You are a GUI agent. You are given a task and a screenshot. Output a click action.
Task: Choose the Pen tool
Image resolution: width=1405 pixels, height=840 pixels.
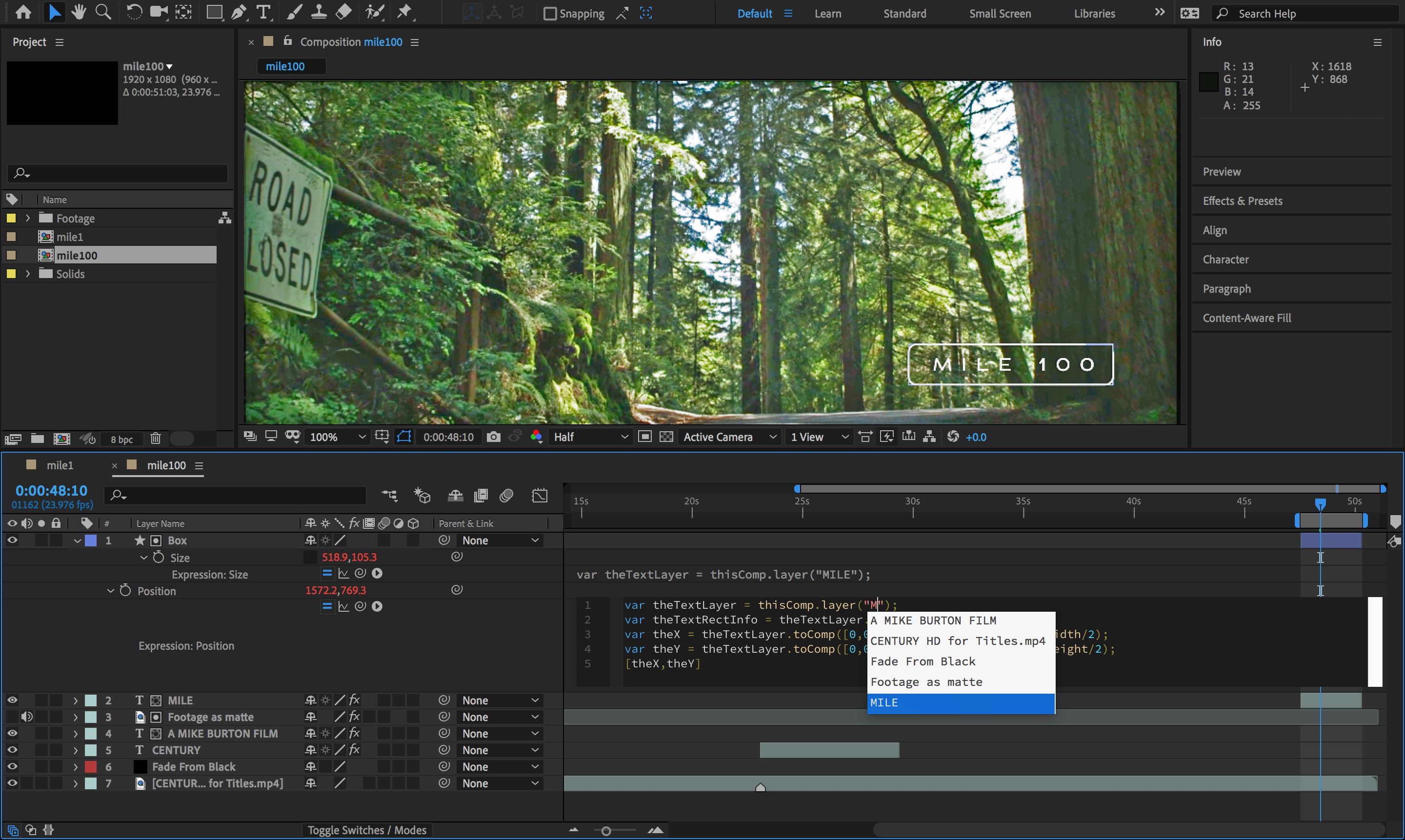[x=239, y=12]
